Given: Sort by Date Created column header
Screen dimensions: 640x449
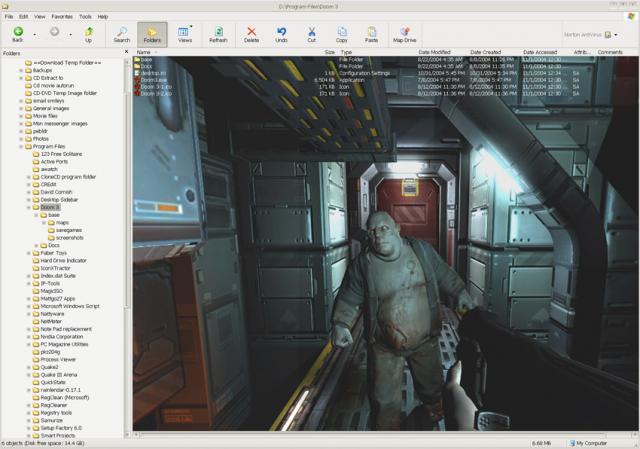Looking at the screenshot, I should tap(485, 52).
